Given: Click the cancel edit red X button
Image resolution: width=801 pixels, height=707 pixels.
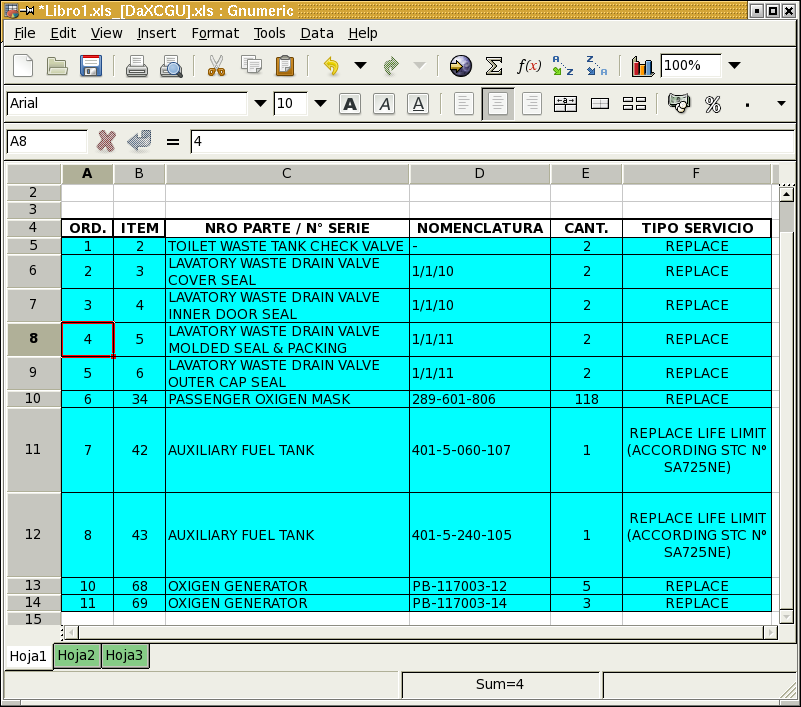Looking at the screenshot, I should click(106, 141).
